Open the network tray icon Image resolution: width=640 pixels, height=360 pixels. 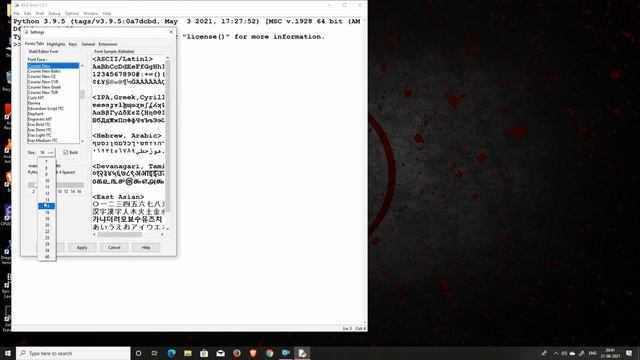tap(581, 353)
